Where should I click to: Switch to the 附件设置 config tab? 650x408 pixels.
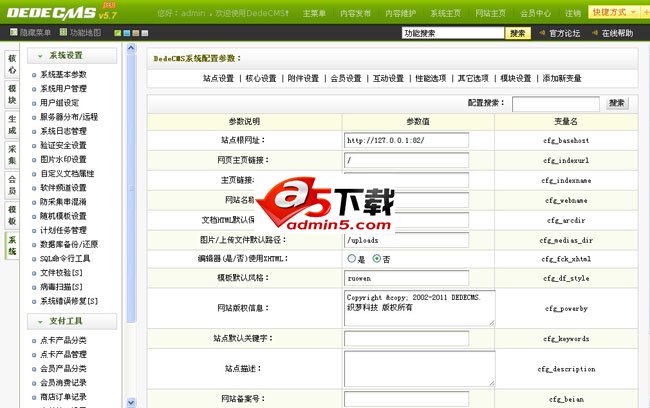[303, 78]
